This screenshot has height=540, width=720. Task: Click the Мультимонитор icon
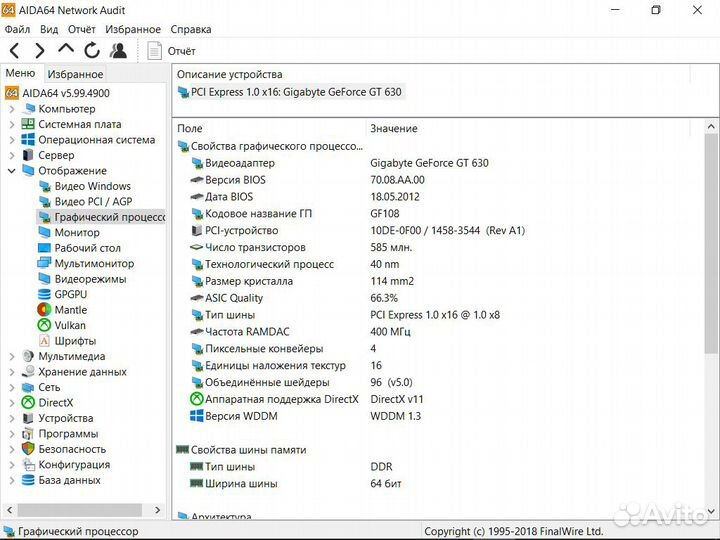[45, 263]
